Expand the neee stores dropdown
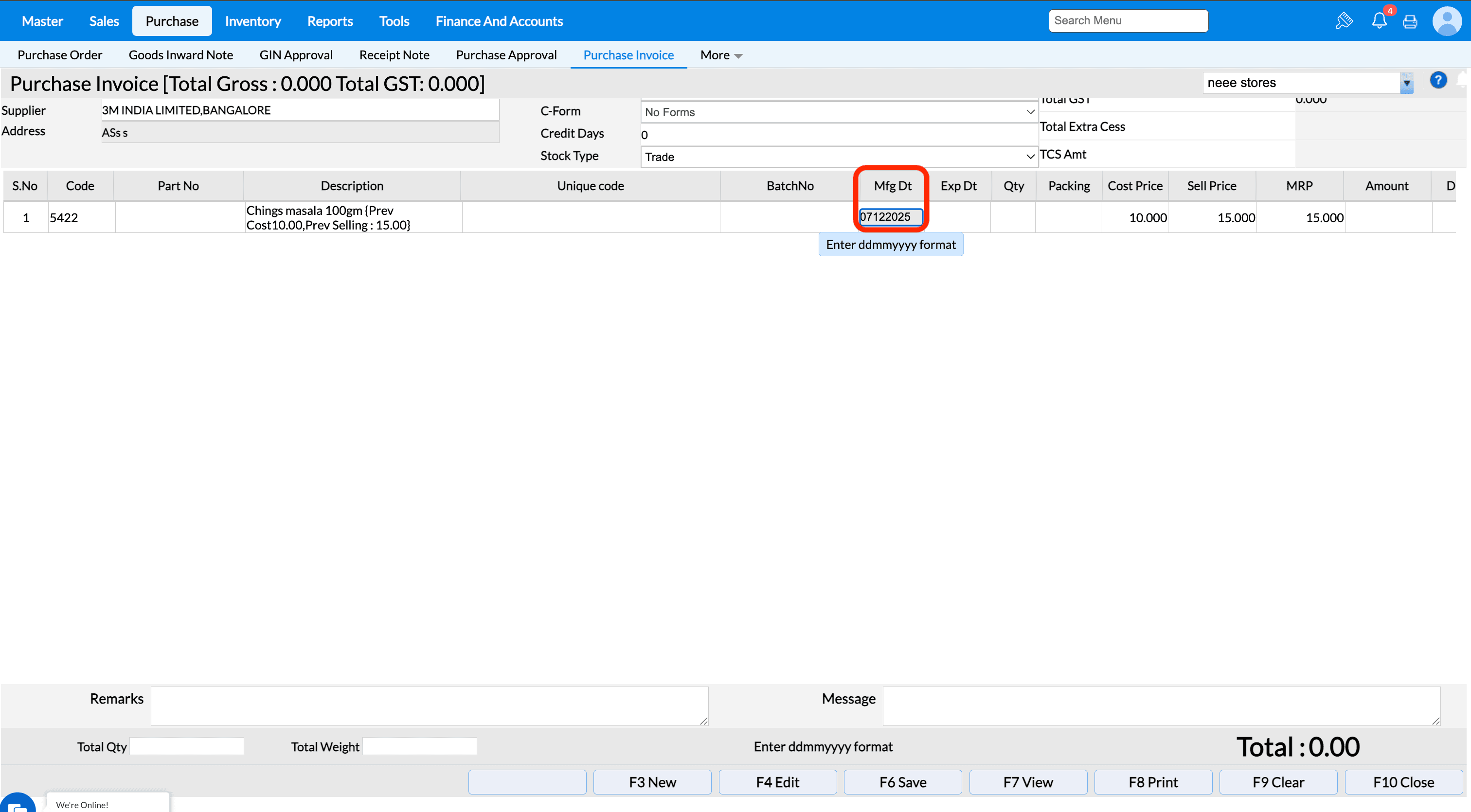 click(1406, 83)
